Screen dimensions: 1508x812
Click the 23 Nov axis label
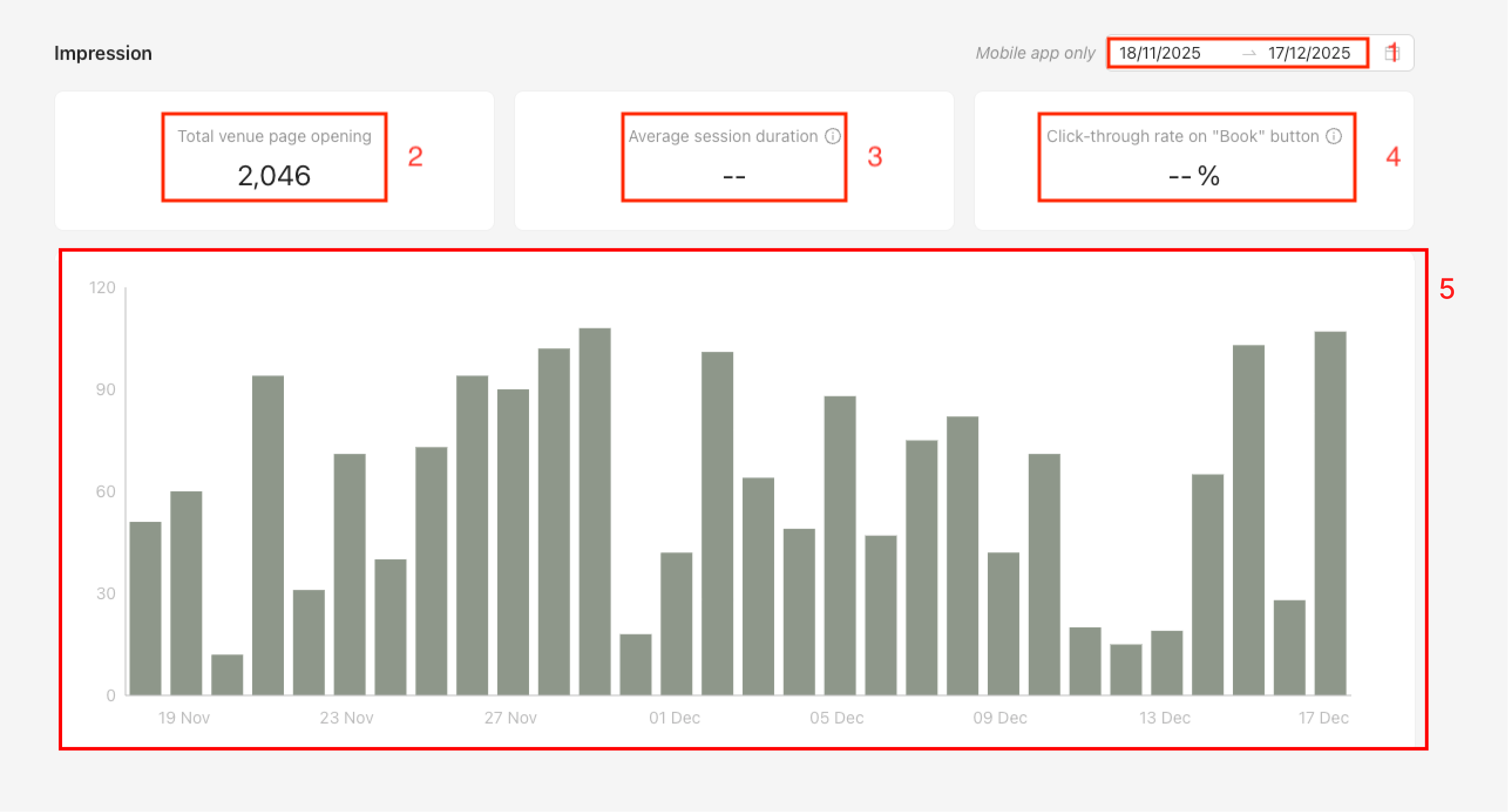click(x=346, y=718)
